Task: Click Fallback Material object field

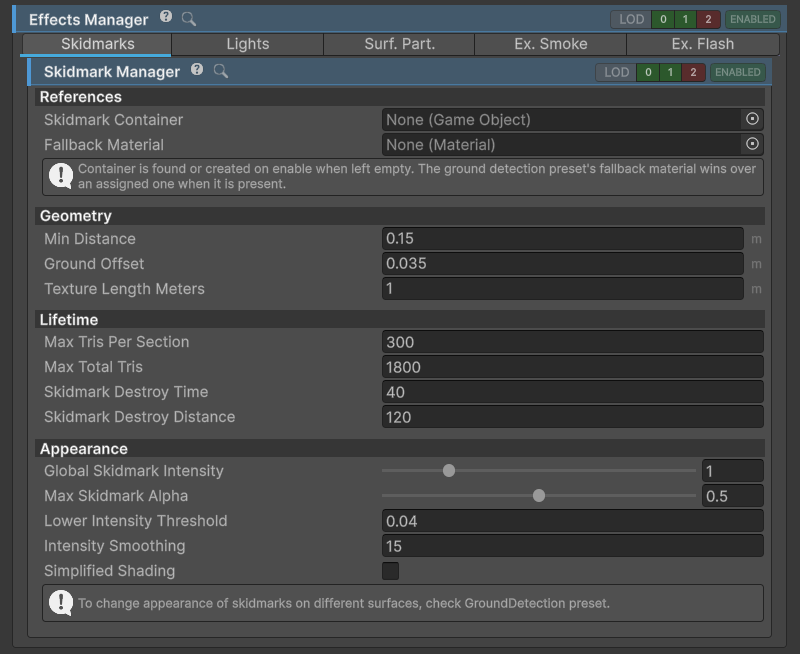Action: 572,144
